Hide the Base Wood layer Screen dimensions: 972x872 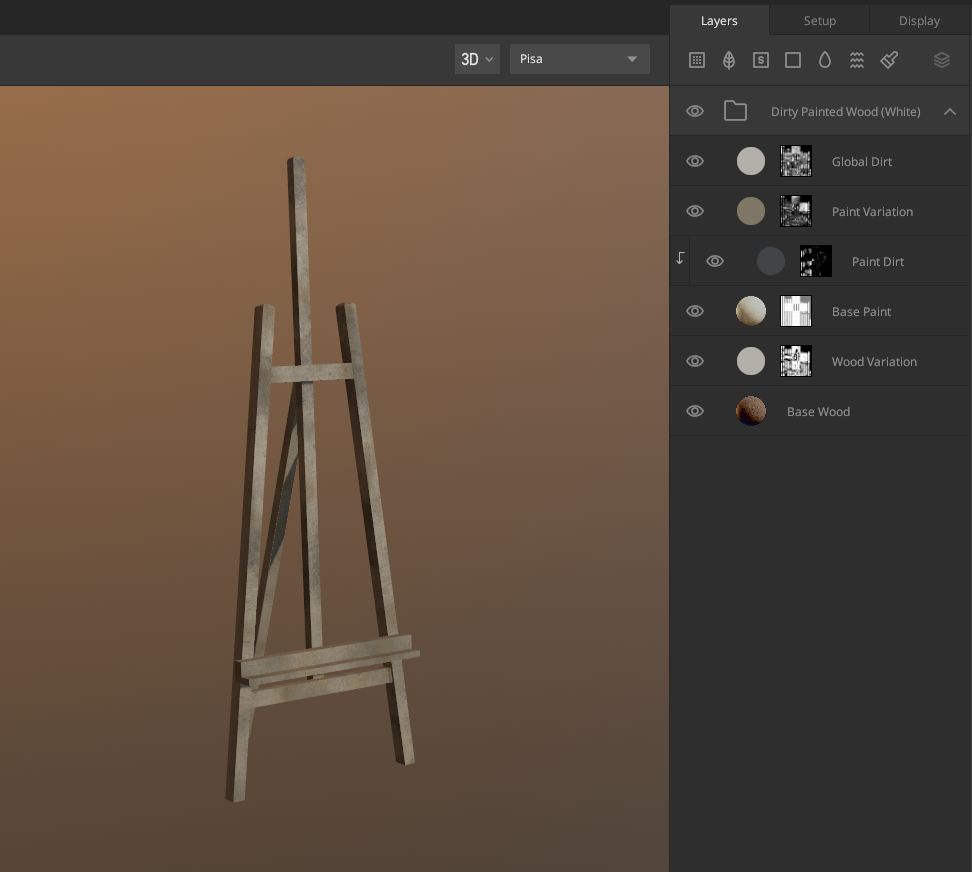tap(694, 411)
